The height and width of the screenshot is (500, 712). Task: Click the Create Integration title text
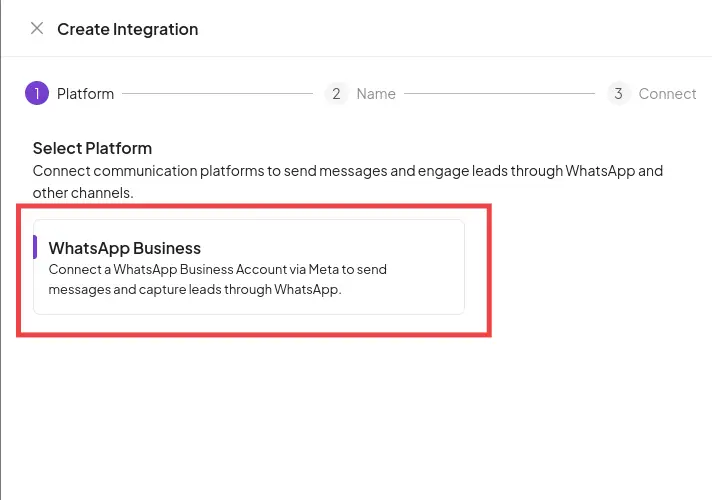click(x=128, y=30)
